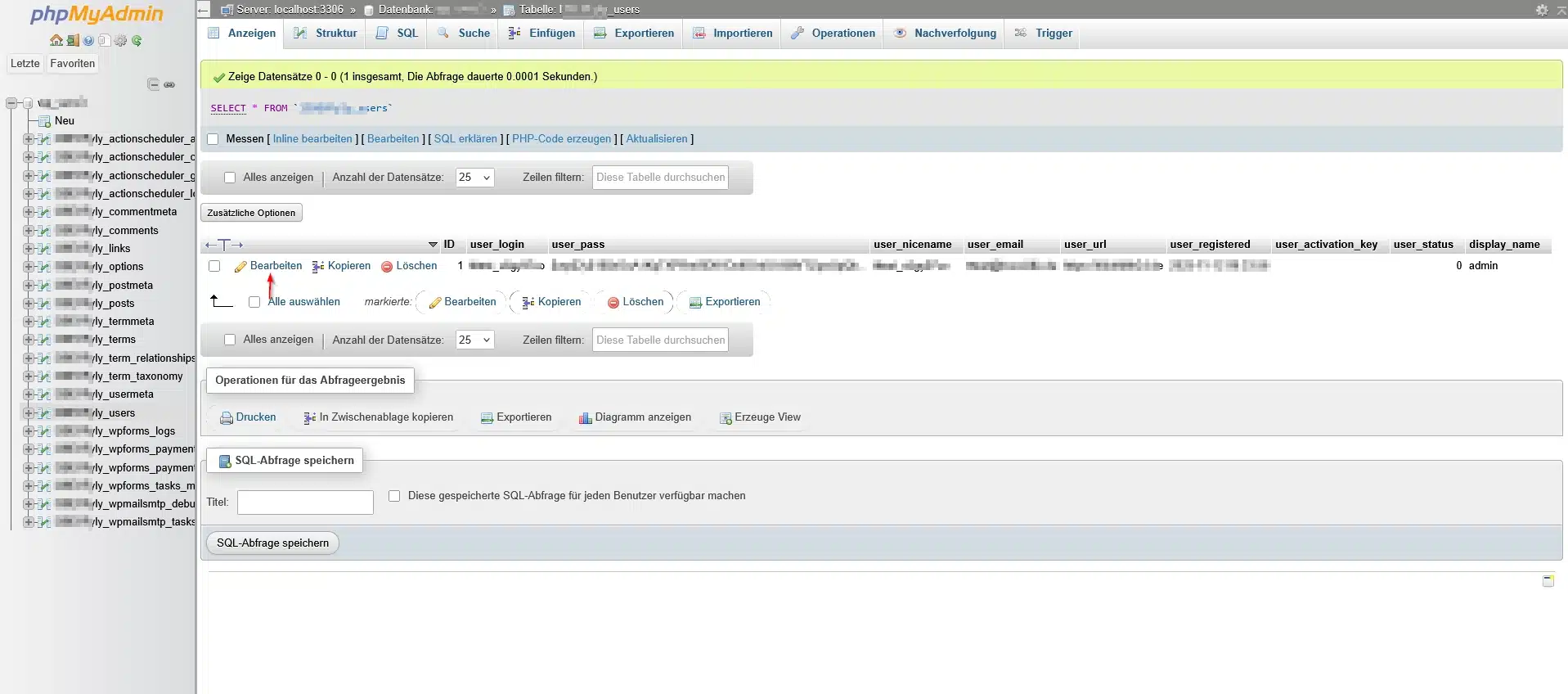The width and height of the screenshot is (1568, 694).
Task: Select the checkbox for the admin row
Action: pos(214,266)
